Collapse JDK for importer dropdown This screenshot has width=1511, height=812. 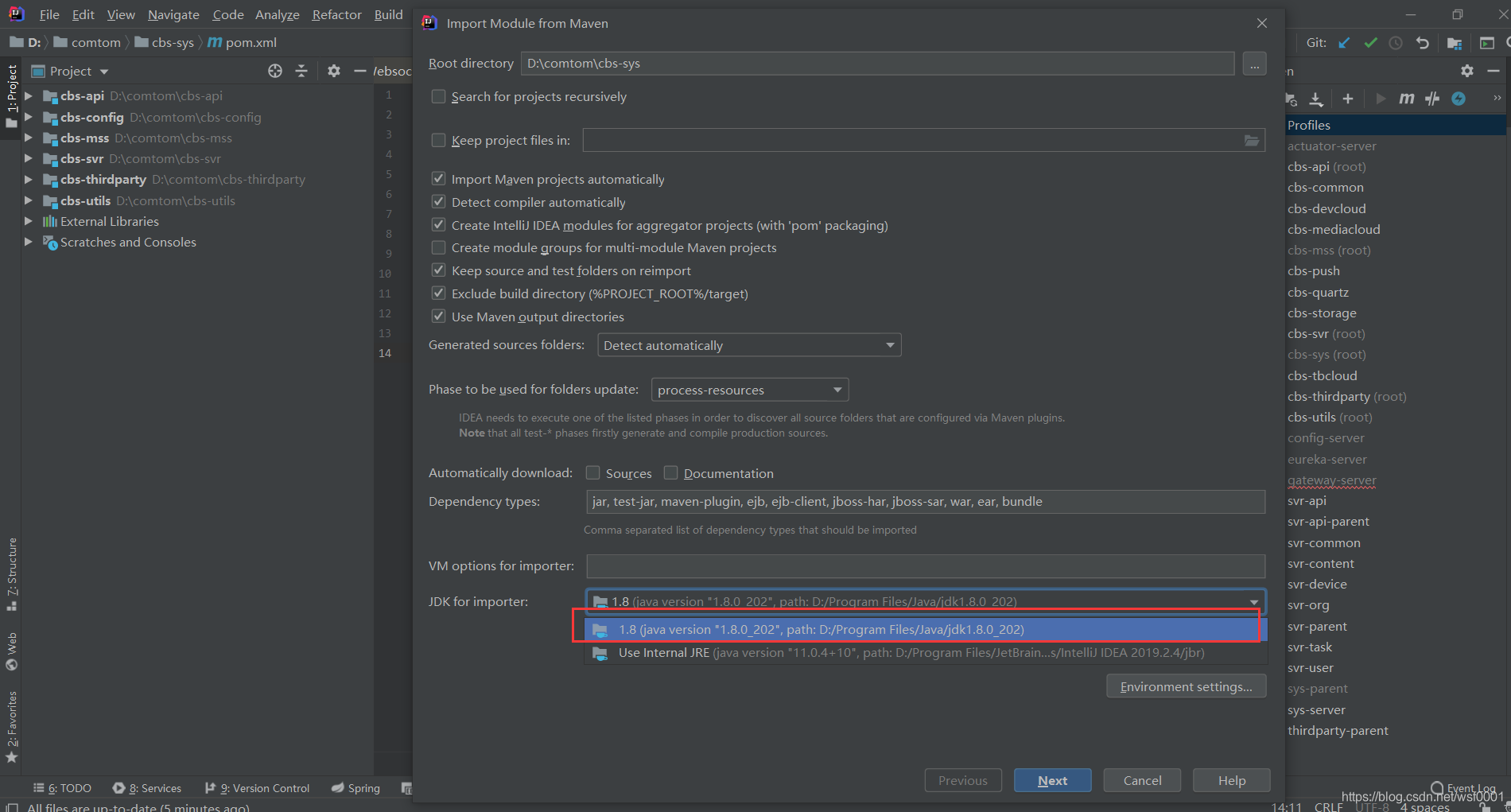coord(1254,602)
